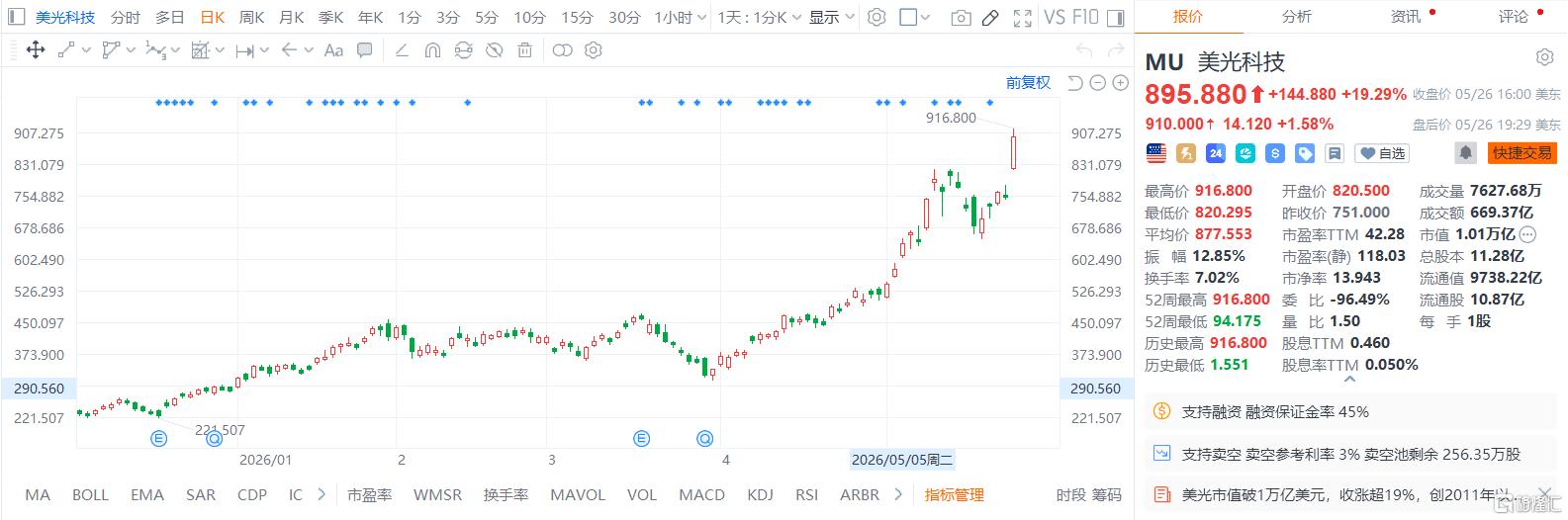
Task: Take chart screenshot with camera icon
Action: point(961,18)
